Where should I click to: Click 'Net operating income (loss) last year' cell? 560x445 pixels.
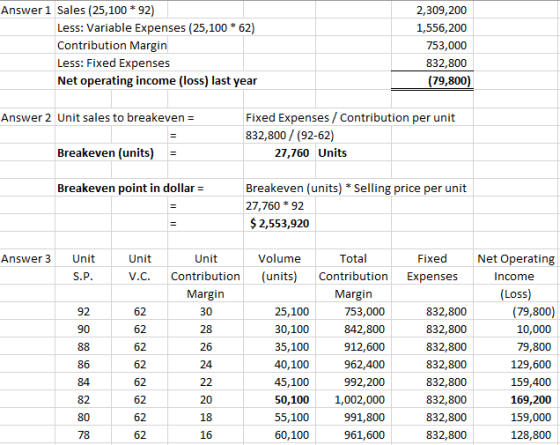coord(157,81)
